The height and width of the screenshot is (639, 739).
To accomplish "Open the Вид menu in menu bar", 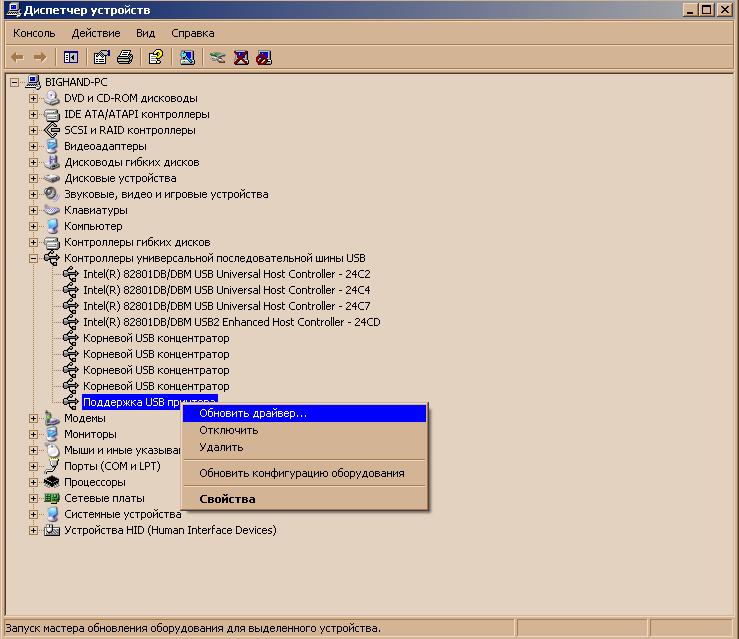I will point(146,33).
